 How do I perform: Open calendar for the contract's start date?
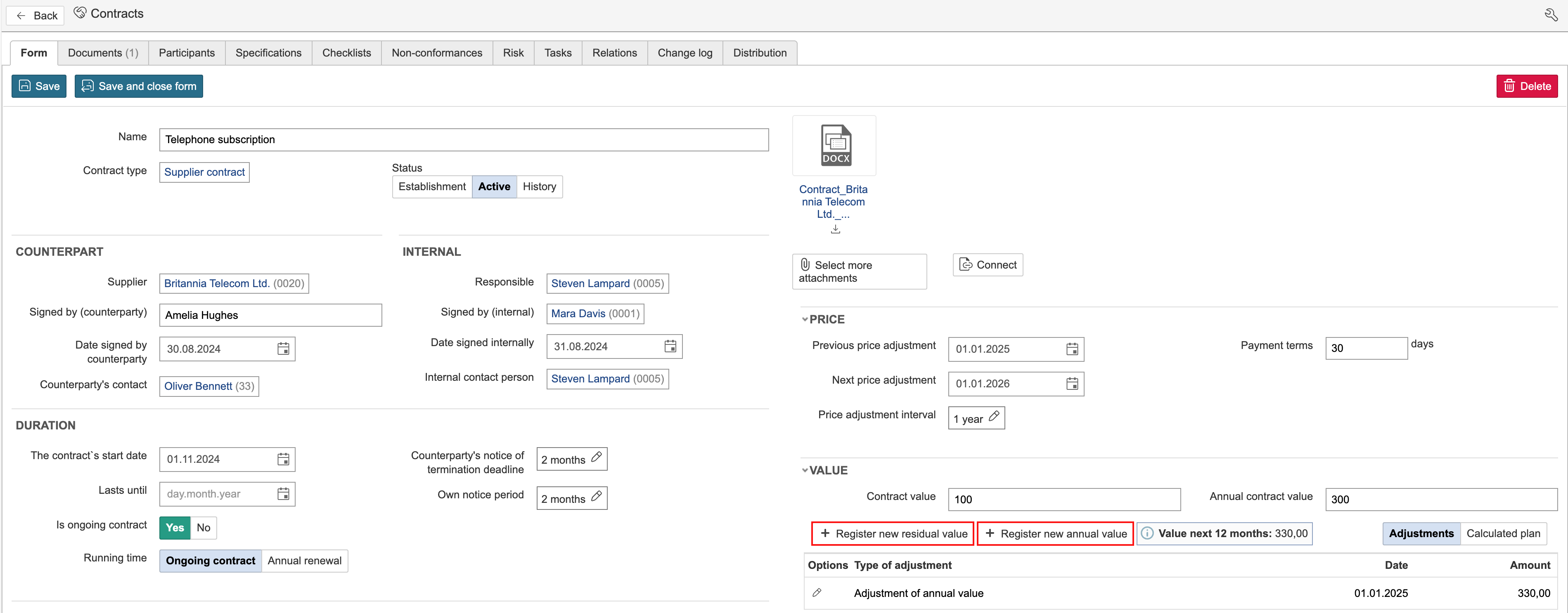tap(283, 459)
